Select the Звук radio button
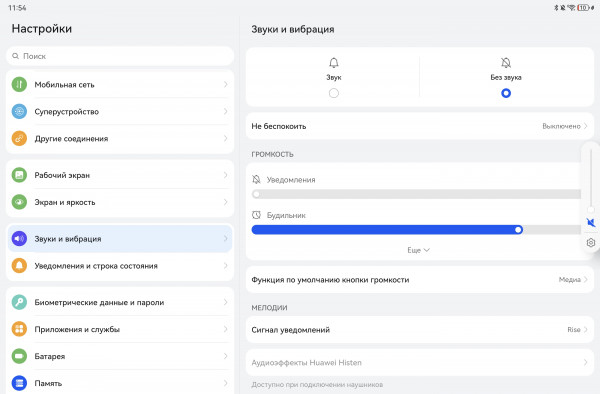600x394 pixels. pyautogui.click(x=334, y=93)
